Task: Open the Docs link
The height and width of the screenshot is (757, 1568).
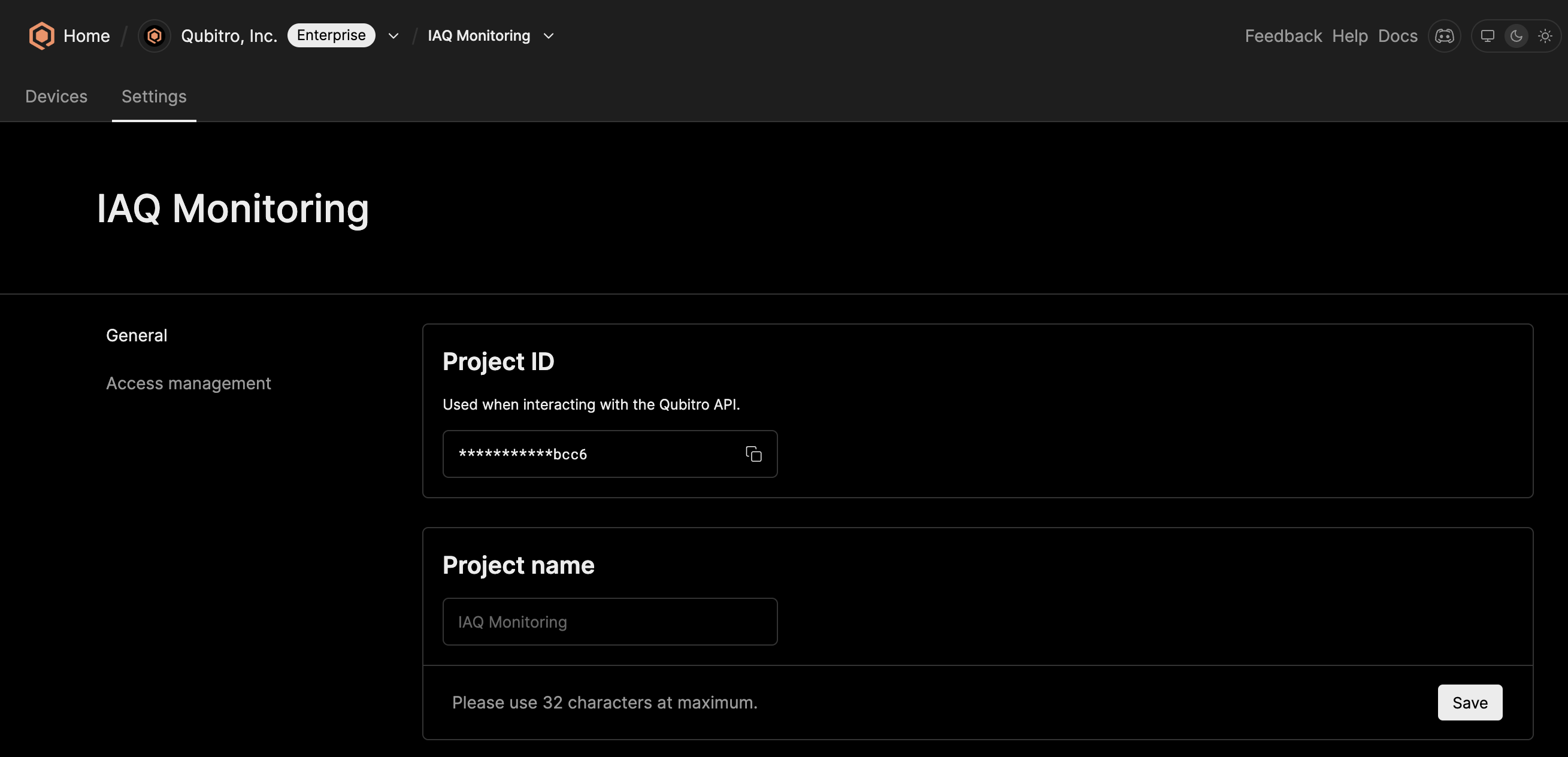Action: pyautogui.click(x=1397, y=36)
